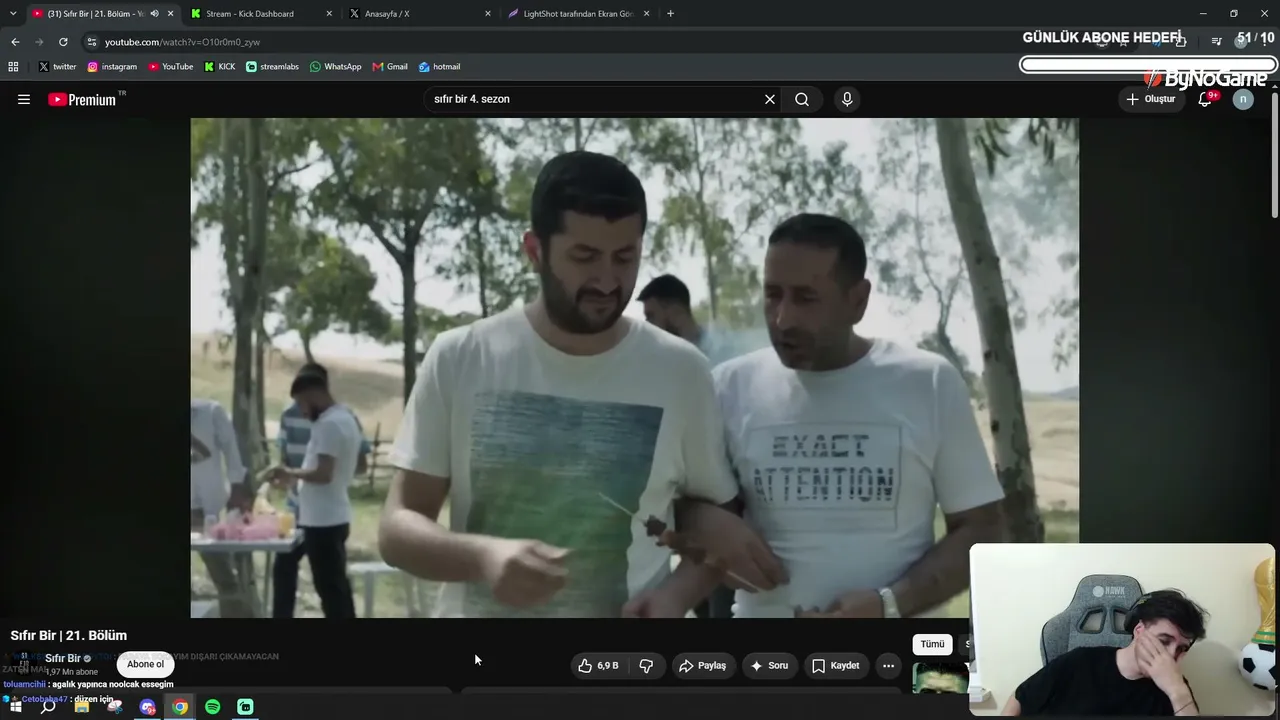The width and height of the screenshot is (1280, 720).
Task: Close the Kick Dashboard tab
Action: pyautogui.click(x=329, y=14)
